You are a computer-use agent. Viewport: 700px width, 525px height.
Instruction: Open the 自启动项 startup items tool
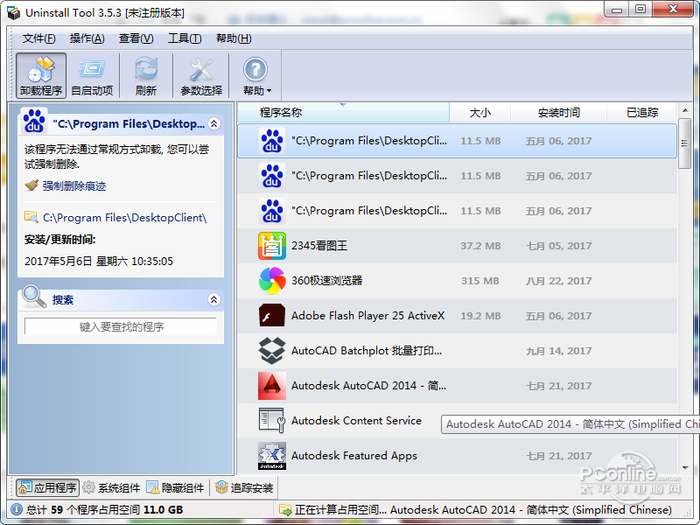(x=92, y=75)
